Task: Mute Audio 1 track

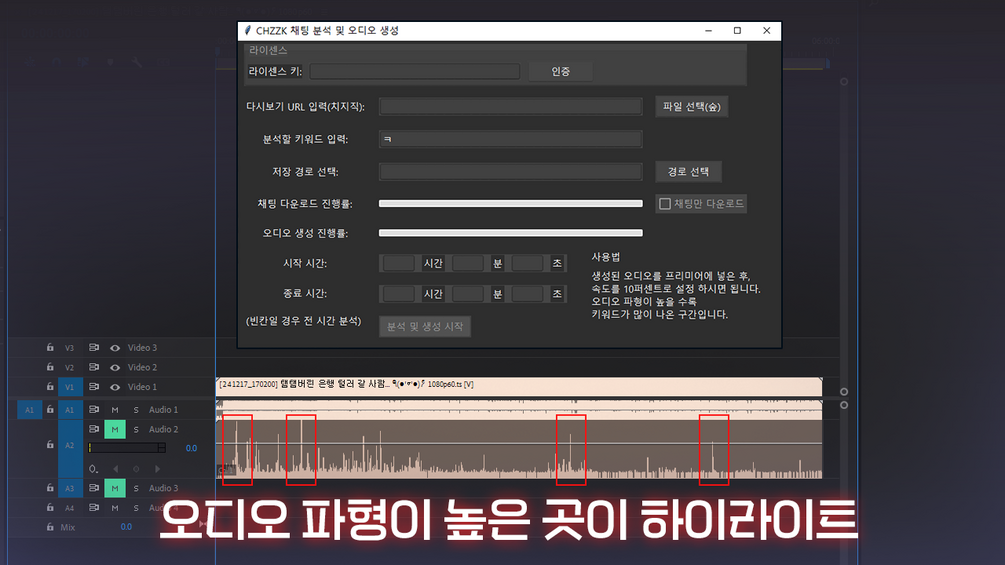Action: pos(115,410)
